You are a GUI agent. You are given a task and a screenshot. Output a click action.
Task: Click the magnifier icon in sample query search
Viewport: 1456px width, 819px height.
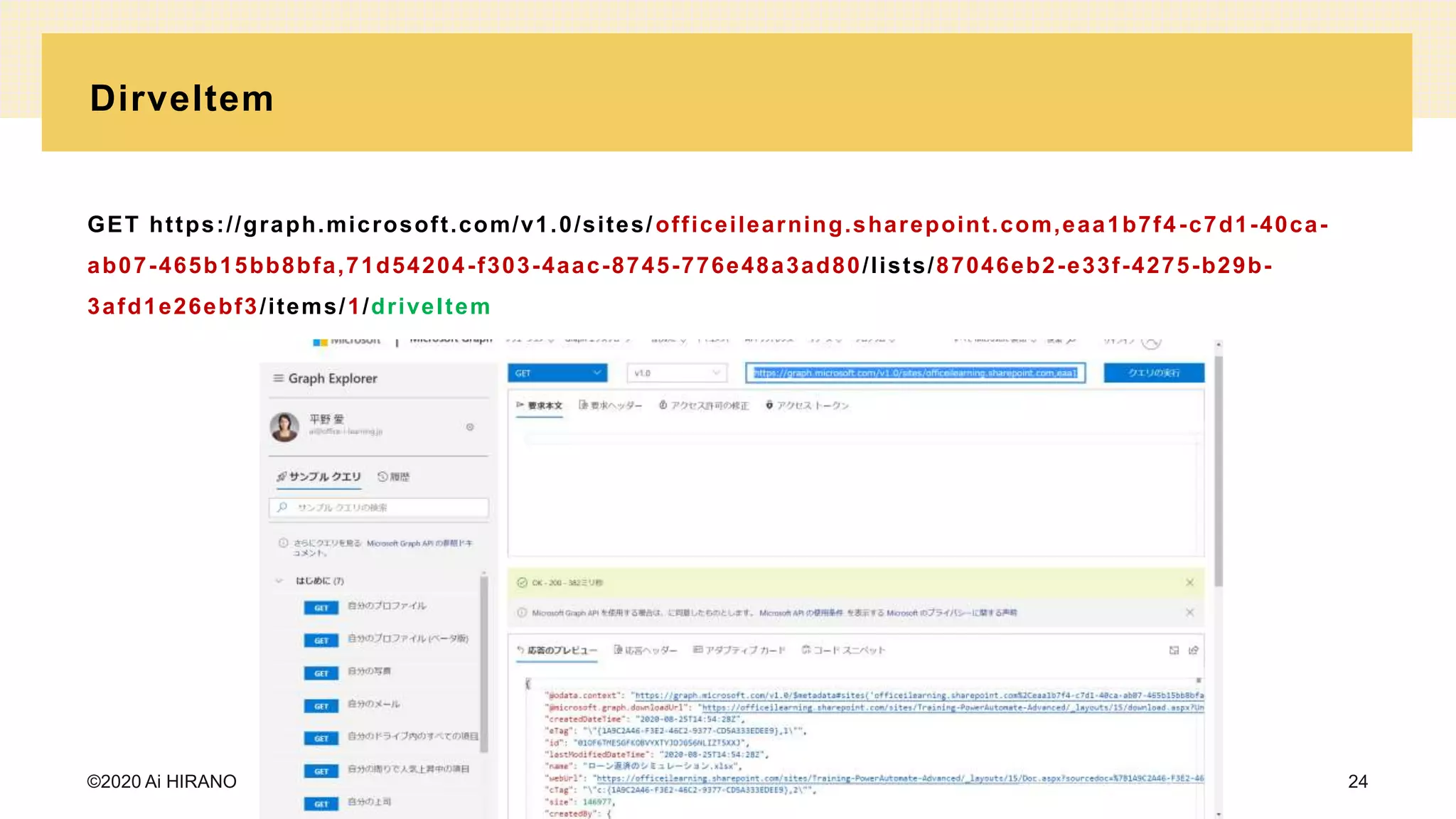pos(282,507)
